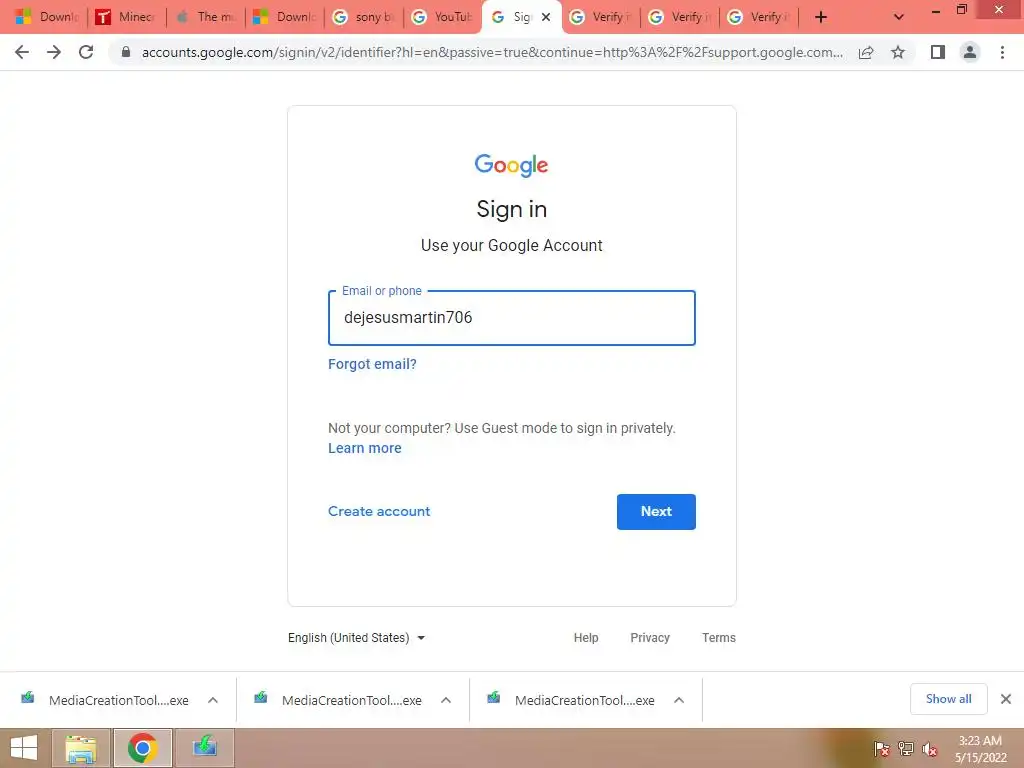Viewport: 1024px width, 768px height.
Task: Open the English (United States) language dropdown
Action: [x=357, y=637]
